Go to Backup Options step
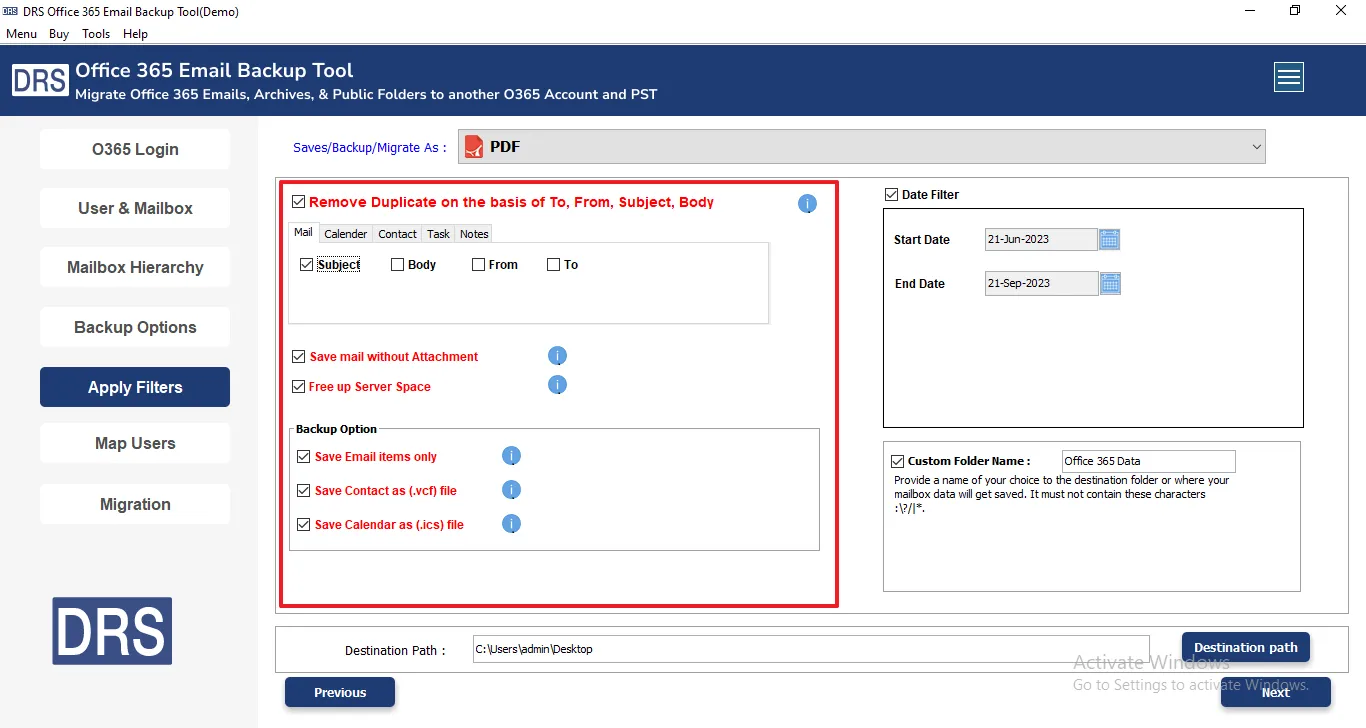1366x728 pixels. point(135,327)
